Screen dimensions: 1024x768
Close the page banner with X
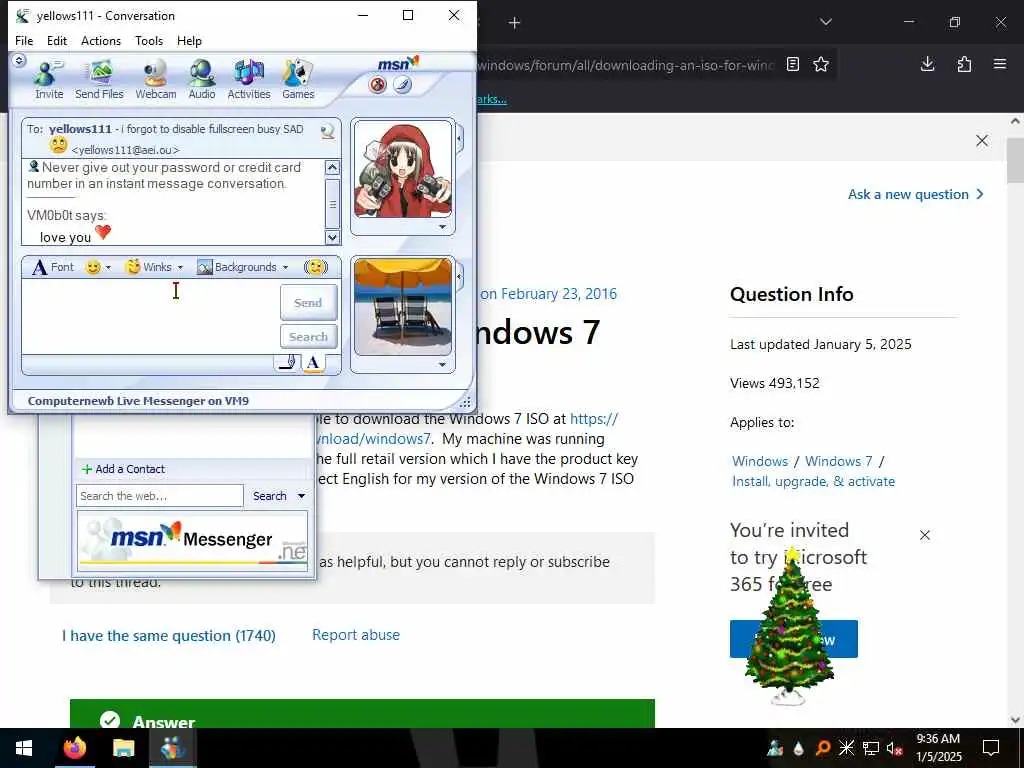[982, 140]
